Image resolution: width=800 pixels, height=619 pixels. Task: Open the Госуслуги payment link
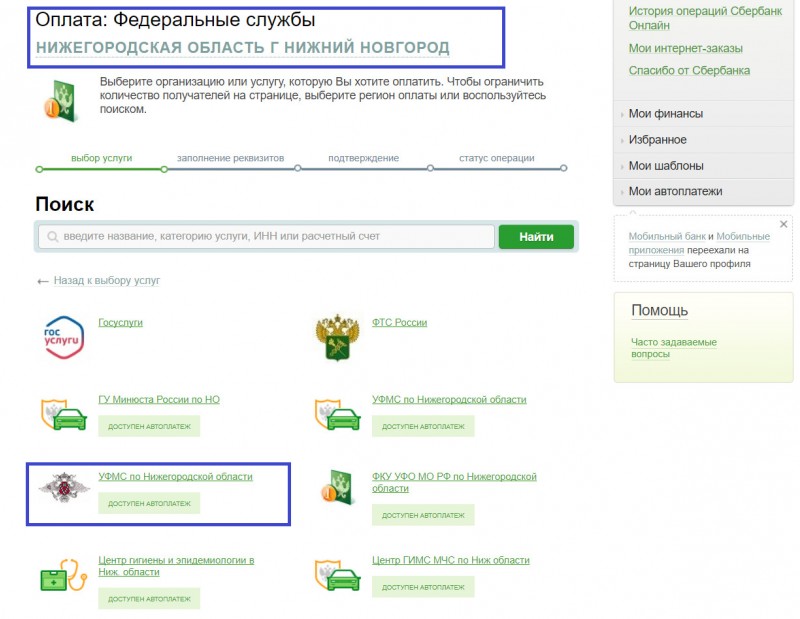point(120,323)
